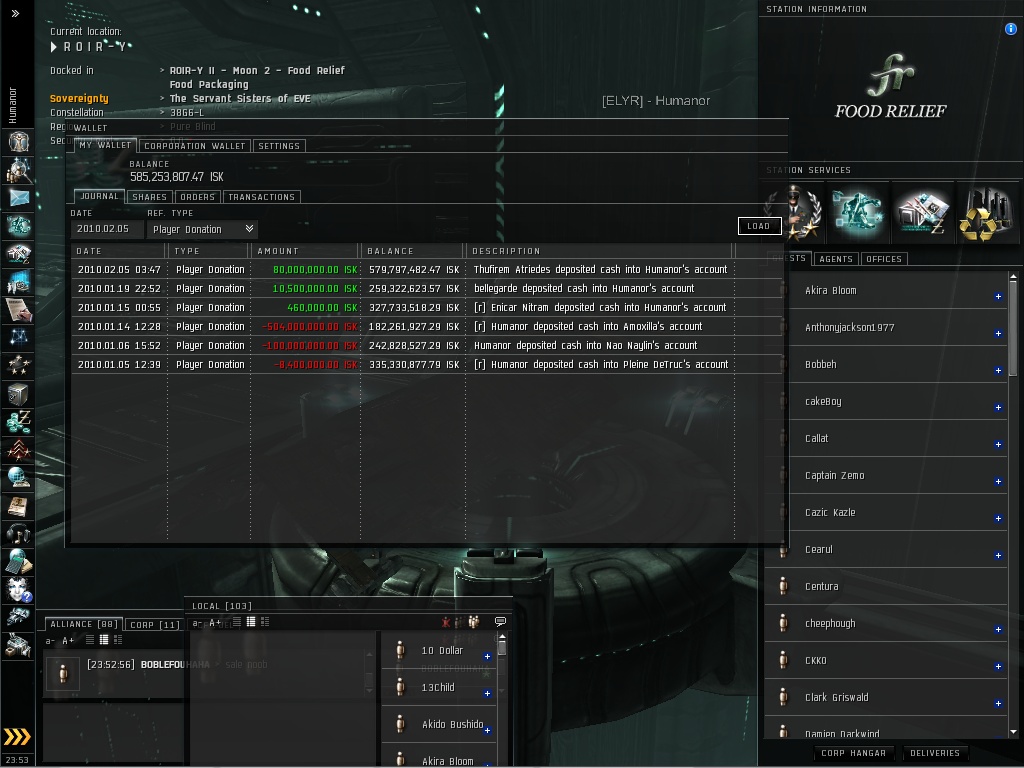Screen dimensions: 1024x768
Task: Open the Deliveries button
Action: tap(935, 753)
